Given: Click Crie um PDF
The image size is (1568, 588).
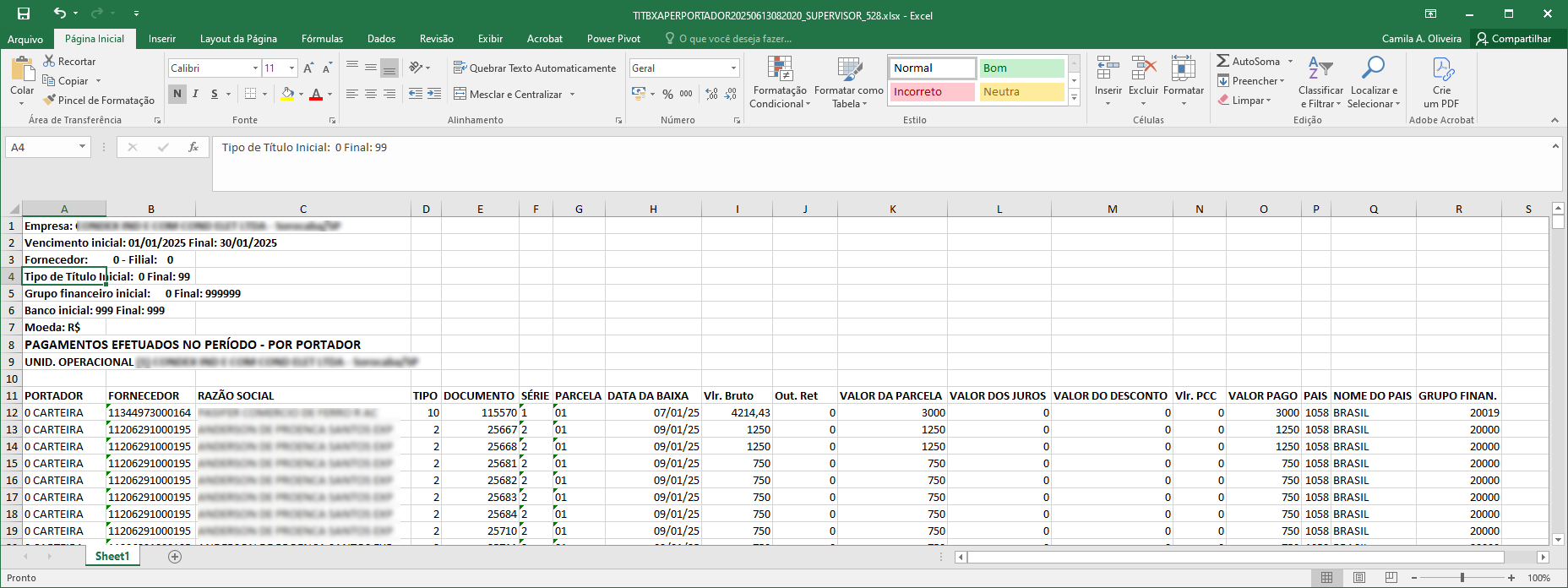Looking at the screenshot, I should pos(1441,82).
